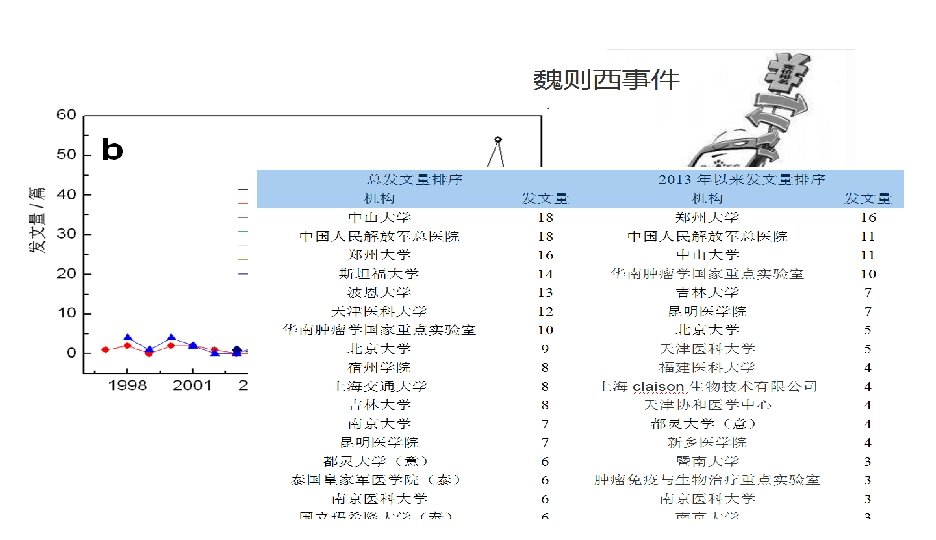Click the y-axis title 发文量/篇

click(x=37, y=220)
